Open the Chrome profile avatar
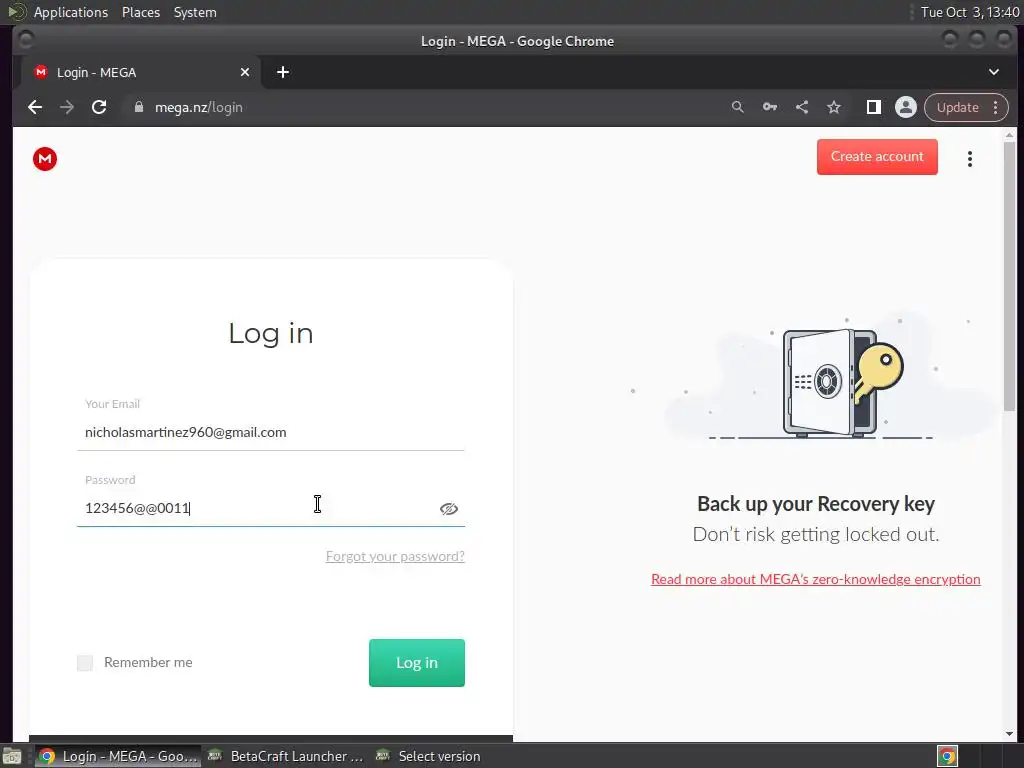 [x=906, y=107]
